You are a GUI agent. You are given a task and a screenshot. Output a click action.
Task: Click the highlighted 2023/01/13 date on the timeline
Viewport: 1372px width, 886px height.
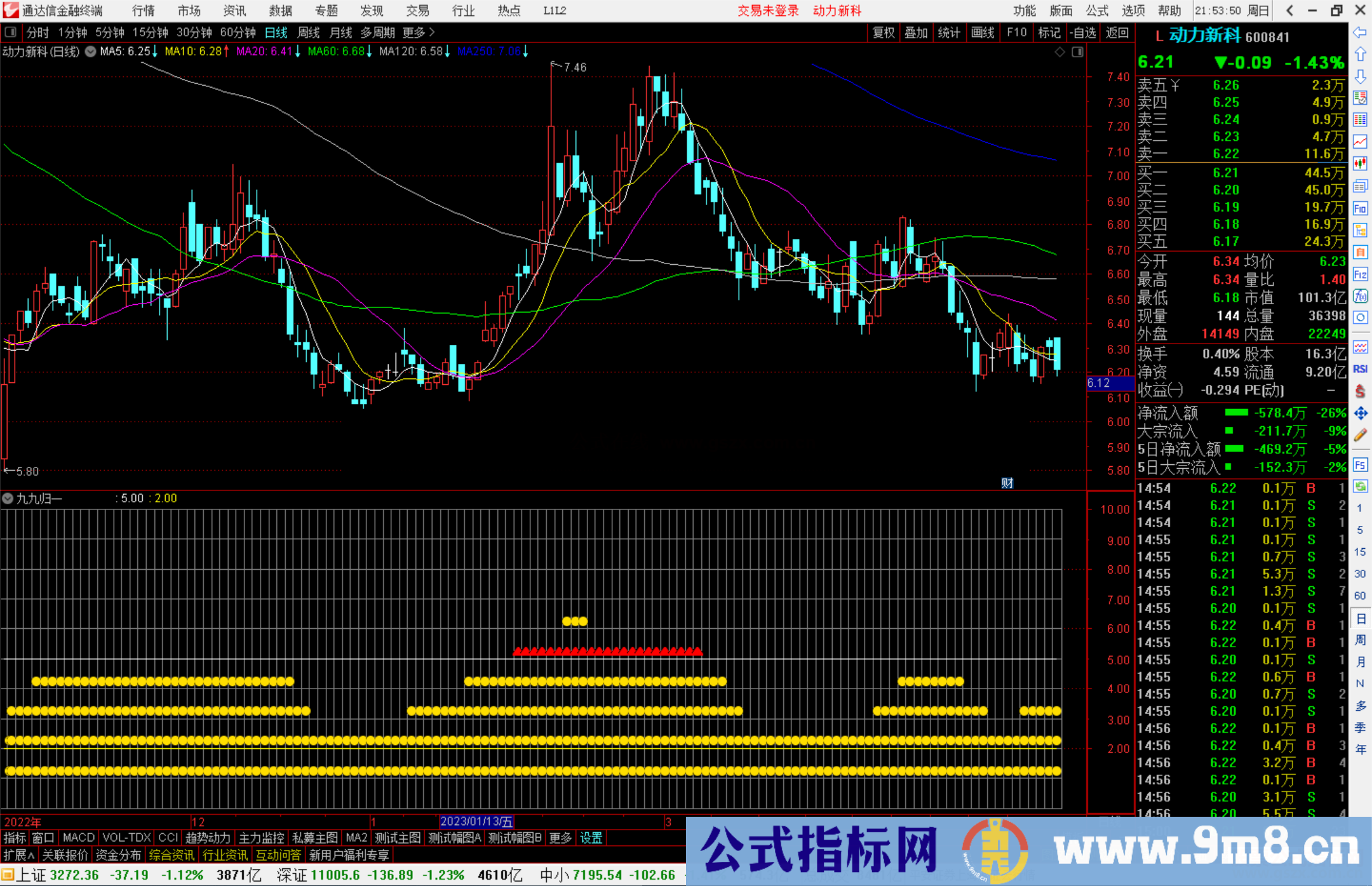point(476,821)
